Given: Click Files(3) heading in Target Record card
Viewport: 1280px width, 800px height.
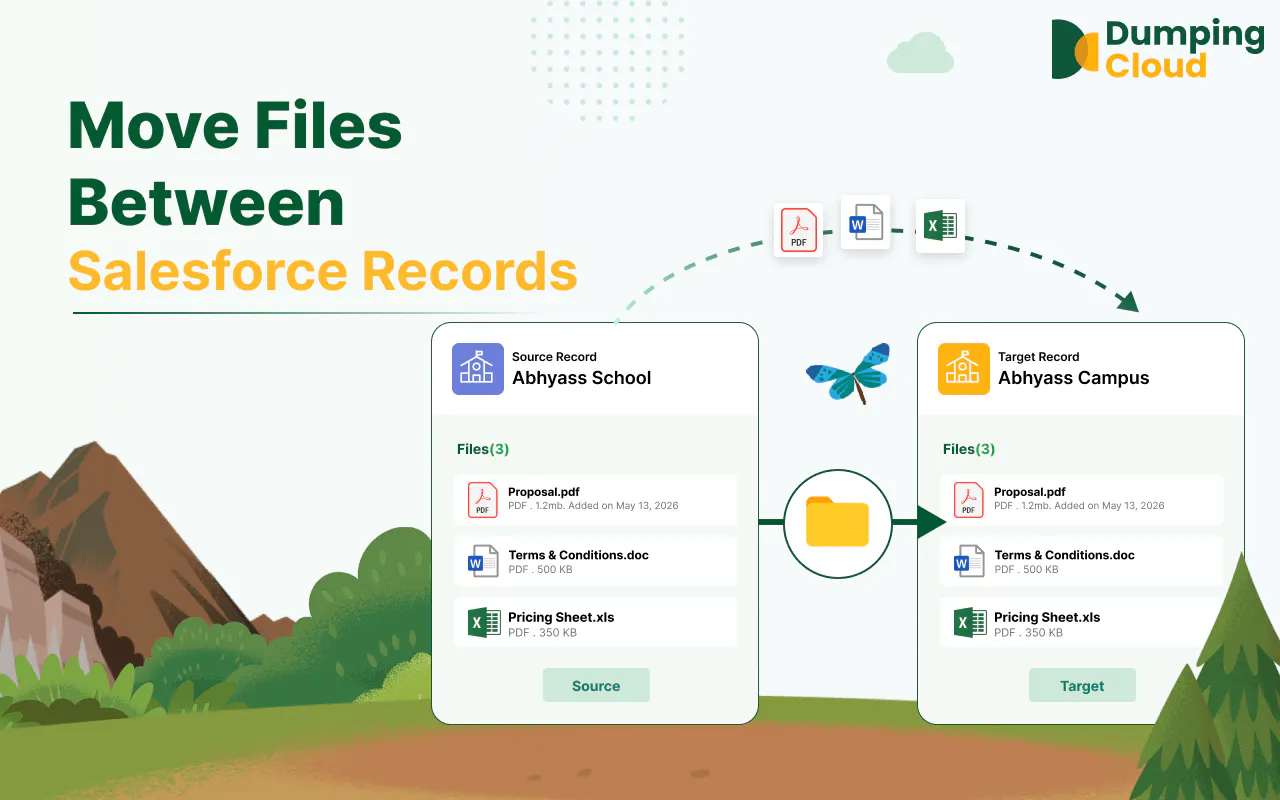Looking at the screenshot, I should pos(969,449).
